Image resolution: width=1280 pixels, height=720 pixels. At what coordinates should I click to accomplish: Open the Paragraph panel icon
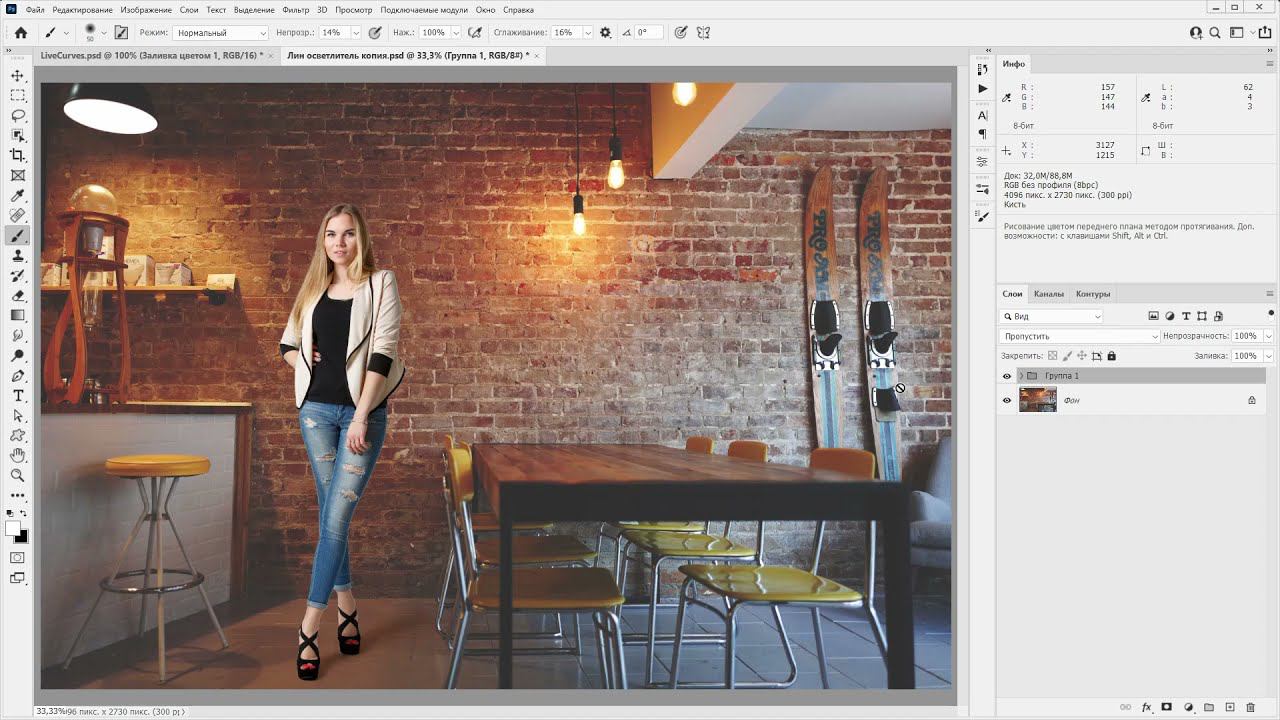982,134
